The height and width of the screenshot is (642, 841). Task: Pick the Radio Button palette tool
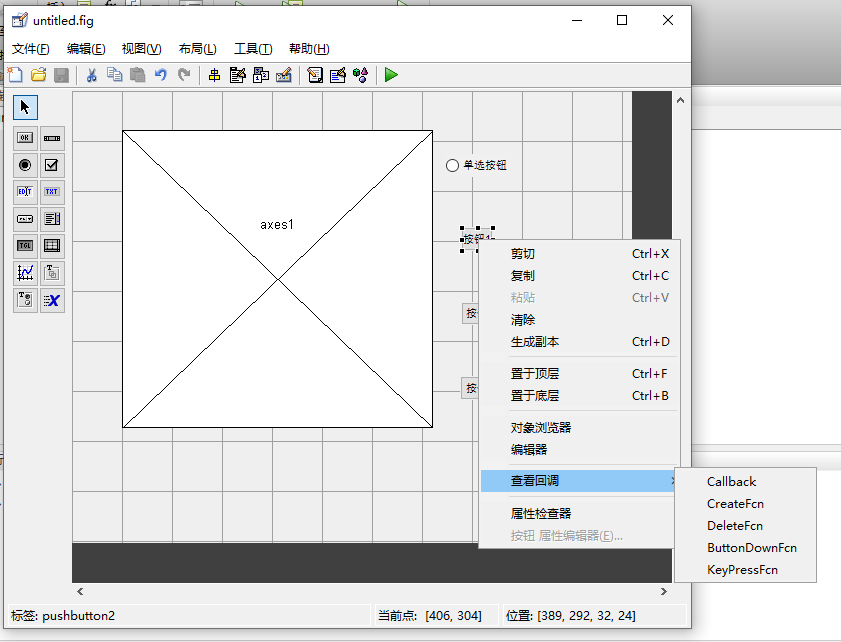pyautogui.click(x=25, y=165)
